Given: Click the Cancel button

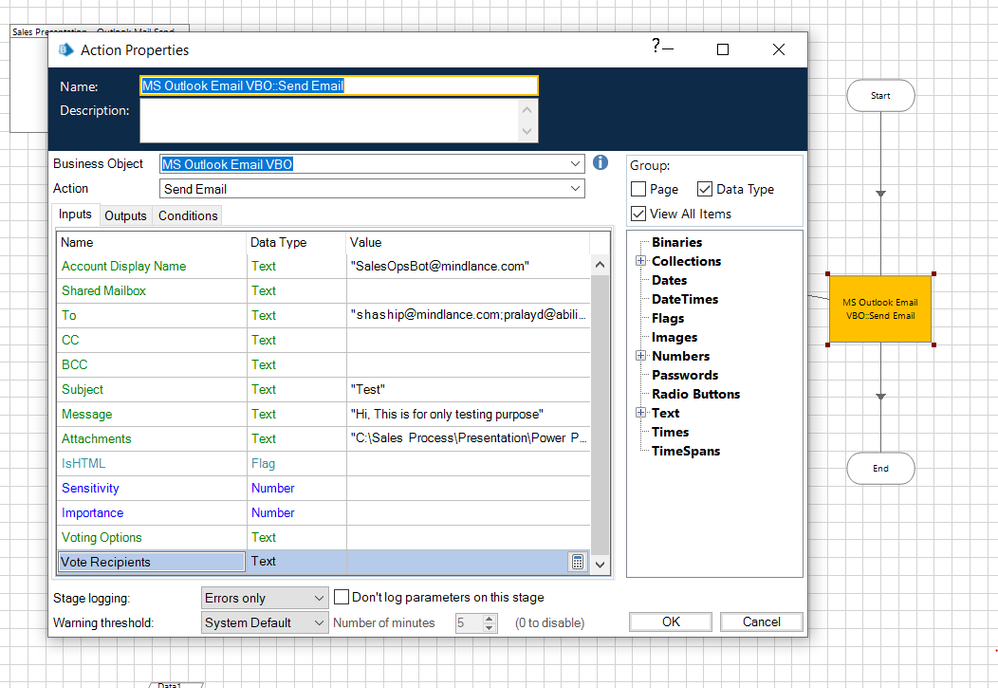Looking at the screenshot, I should (x=761, y=622).
